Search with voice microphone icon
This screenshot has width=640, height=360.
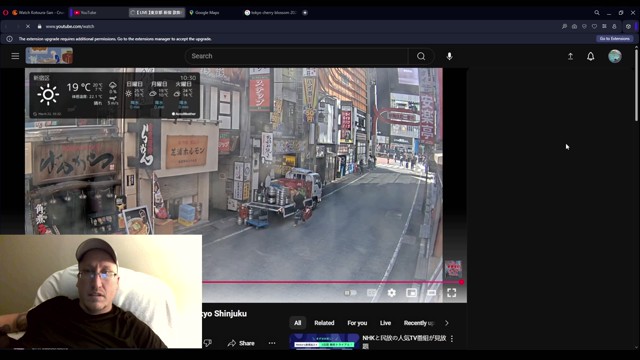click(449, 56)
